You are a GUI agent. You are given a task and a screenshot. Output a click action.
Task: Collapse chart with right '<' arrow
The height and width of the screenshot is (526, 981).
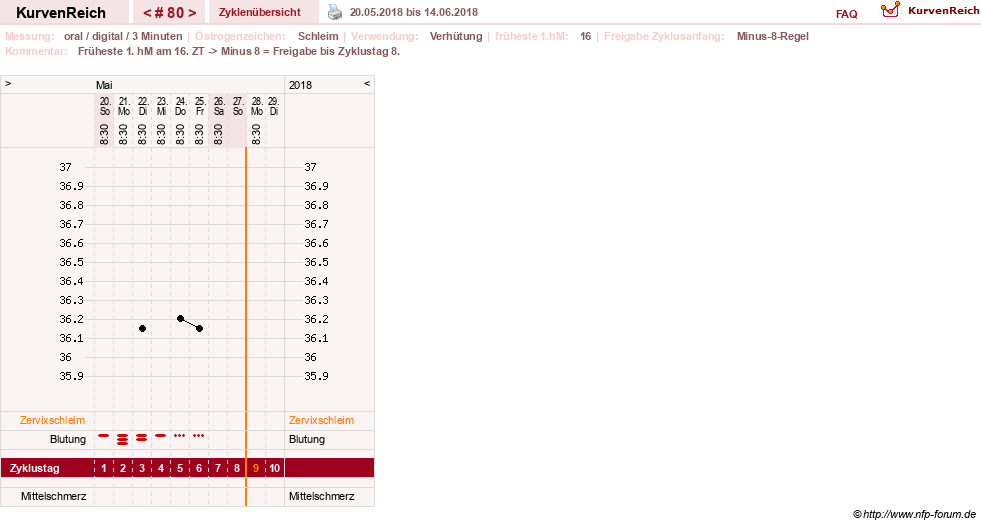click(x=367, y=83)
